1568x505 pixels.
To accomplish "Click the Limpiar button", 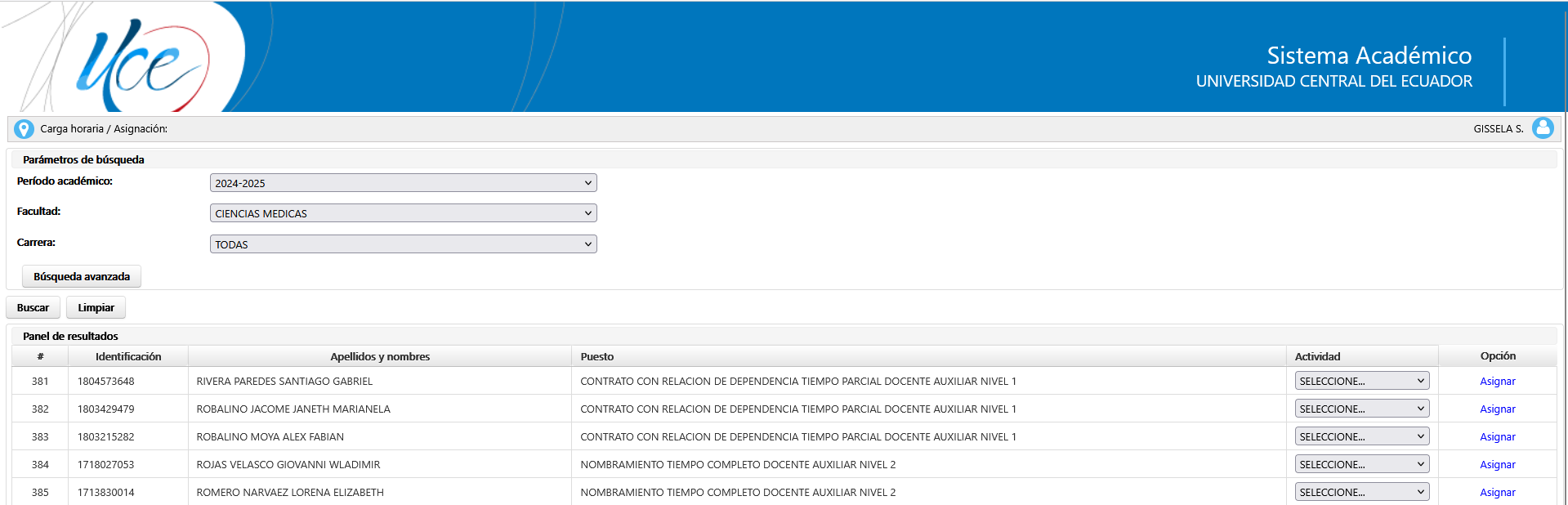I will pos(96,307).
